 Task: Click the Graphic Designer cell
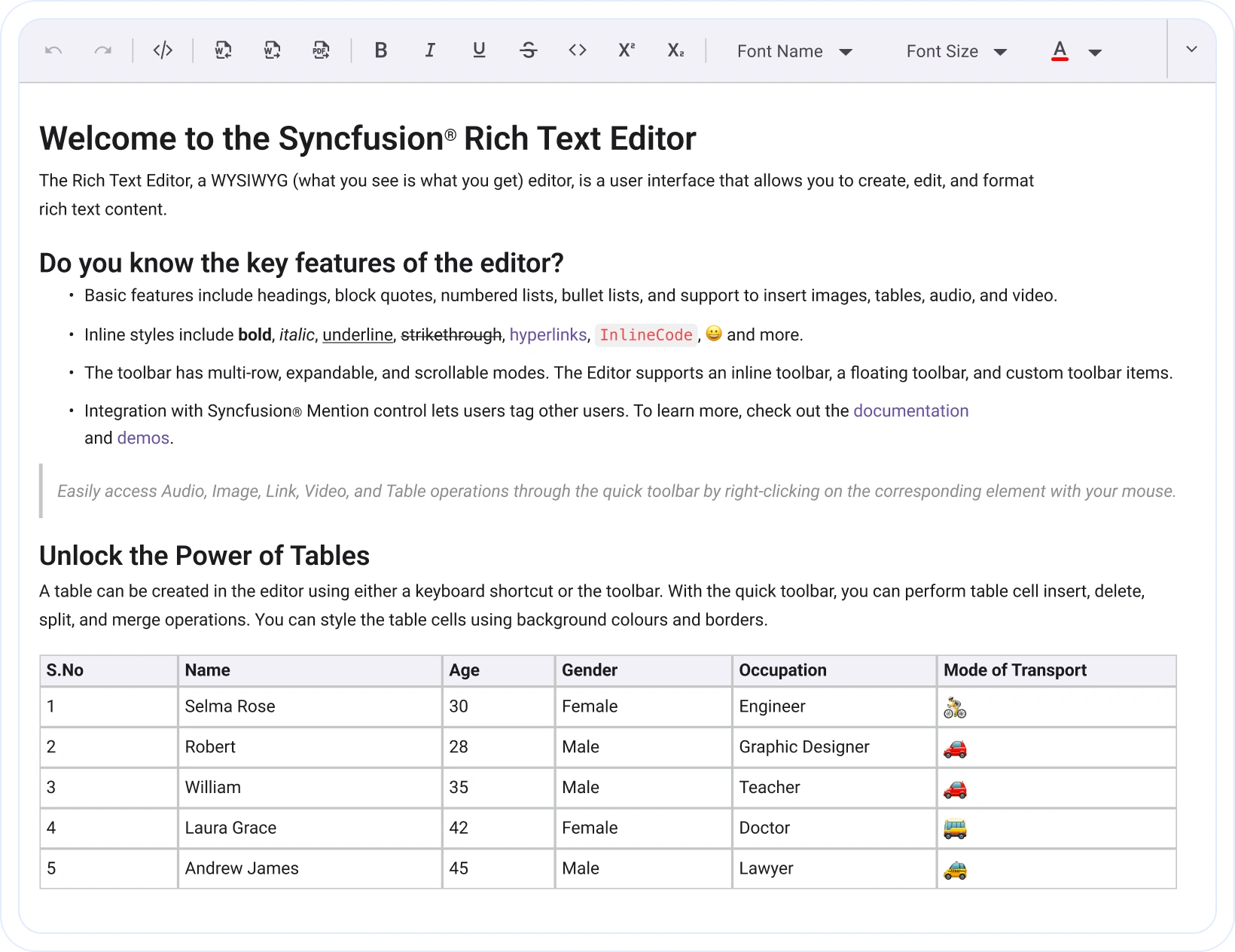point(834,747)
